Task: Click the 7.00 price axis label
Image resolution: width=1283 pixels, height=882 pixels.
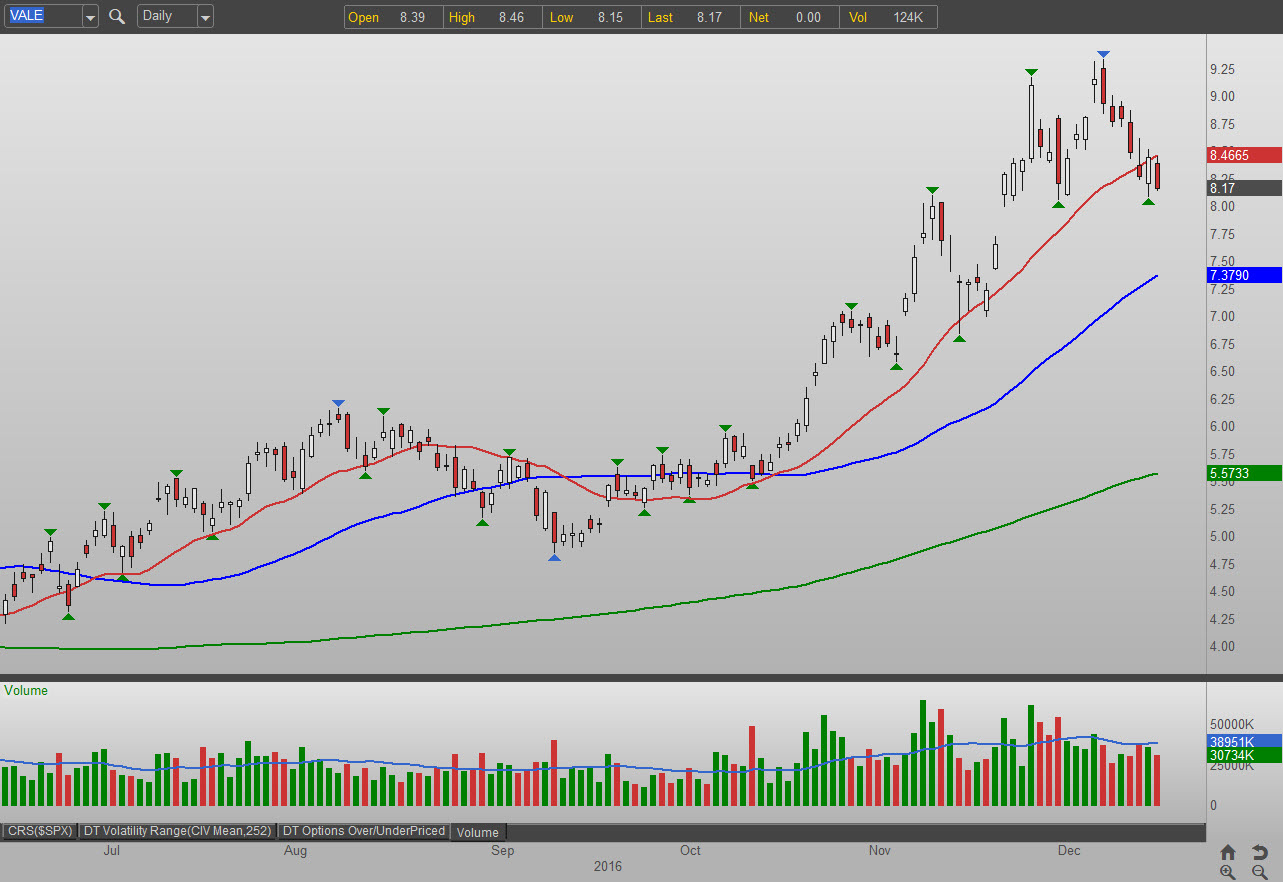Action: click(x=1222, y=317)
